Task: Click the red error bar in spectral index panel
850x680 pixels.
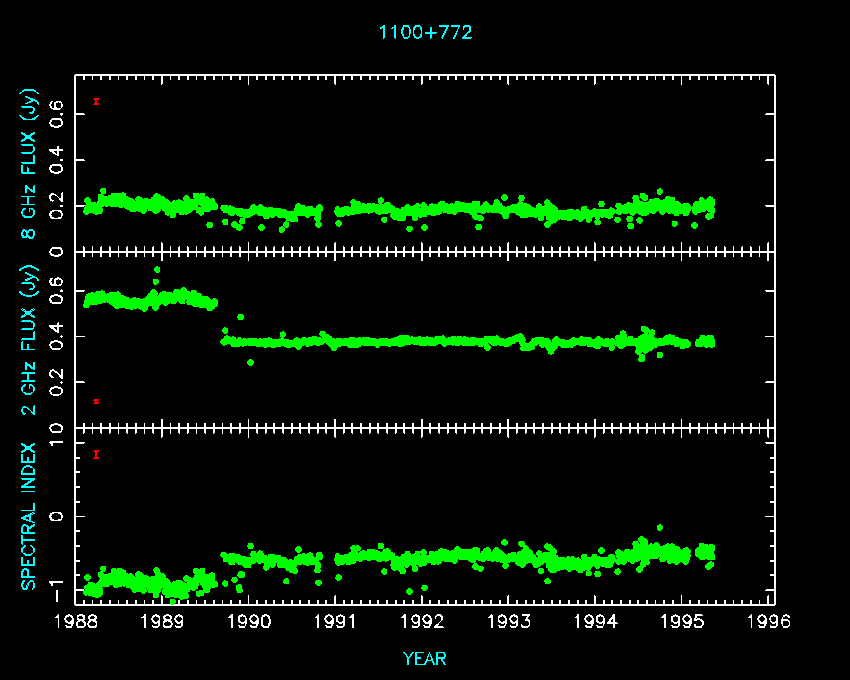Action: click(96, 454)
